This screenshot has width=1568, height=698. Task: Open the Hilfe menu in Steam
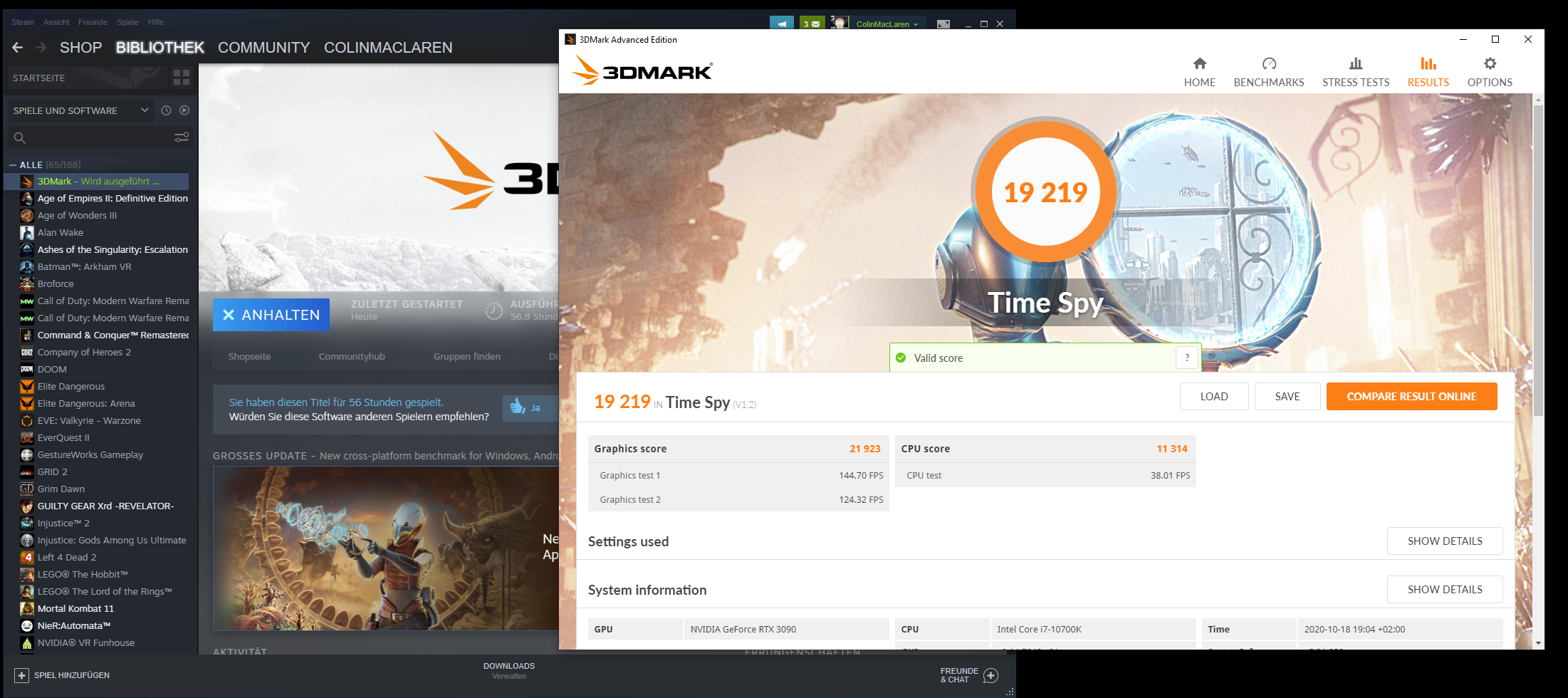[x=156, y=22]
